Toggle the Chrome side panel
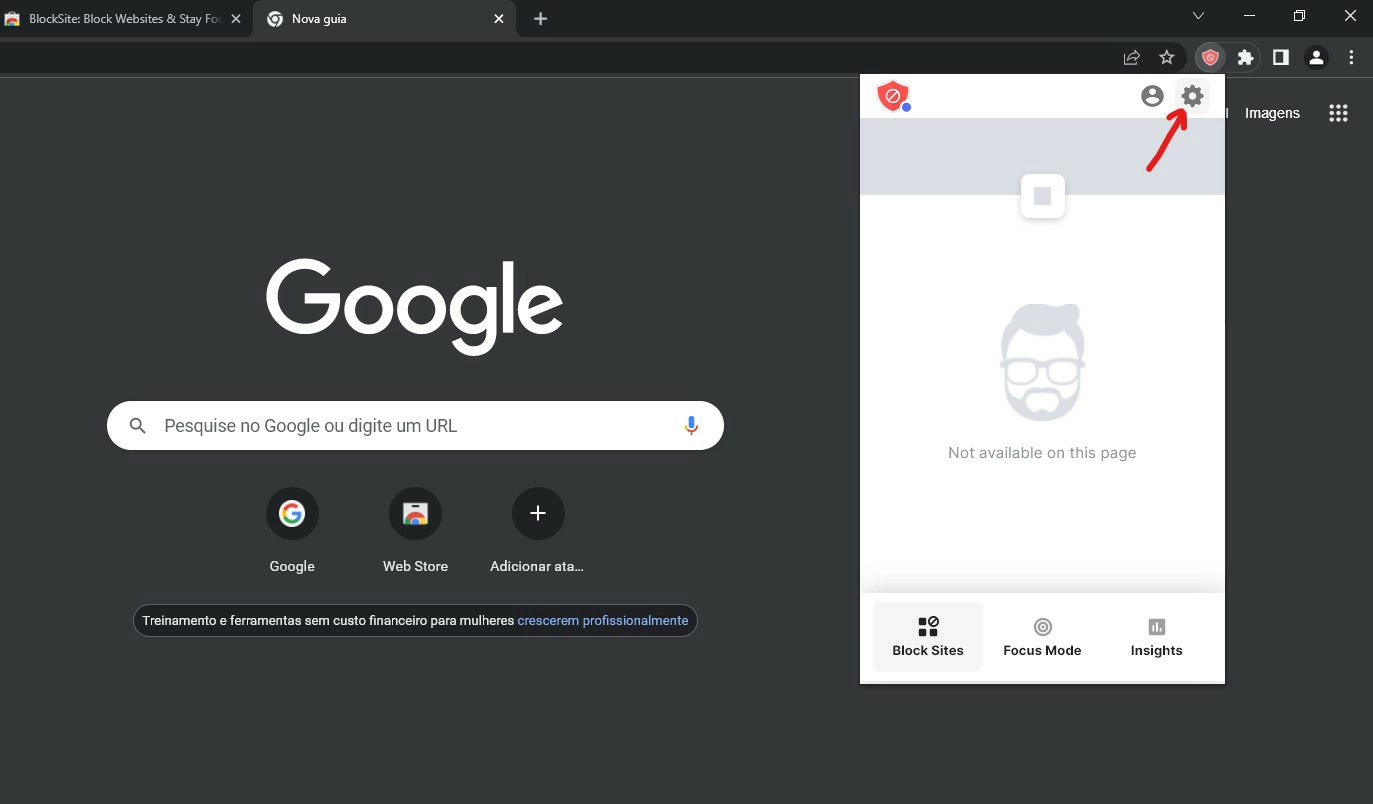 [x=1280, y=58]
